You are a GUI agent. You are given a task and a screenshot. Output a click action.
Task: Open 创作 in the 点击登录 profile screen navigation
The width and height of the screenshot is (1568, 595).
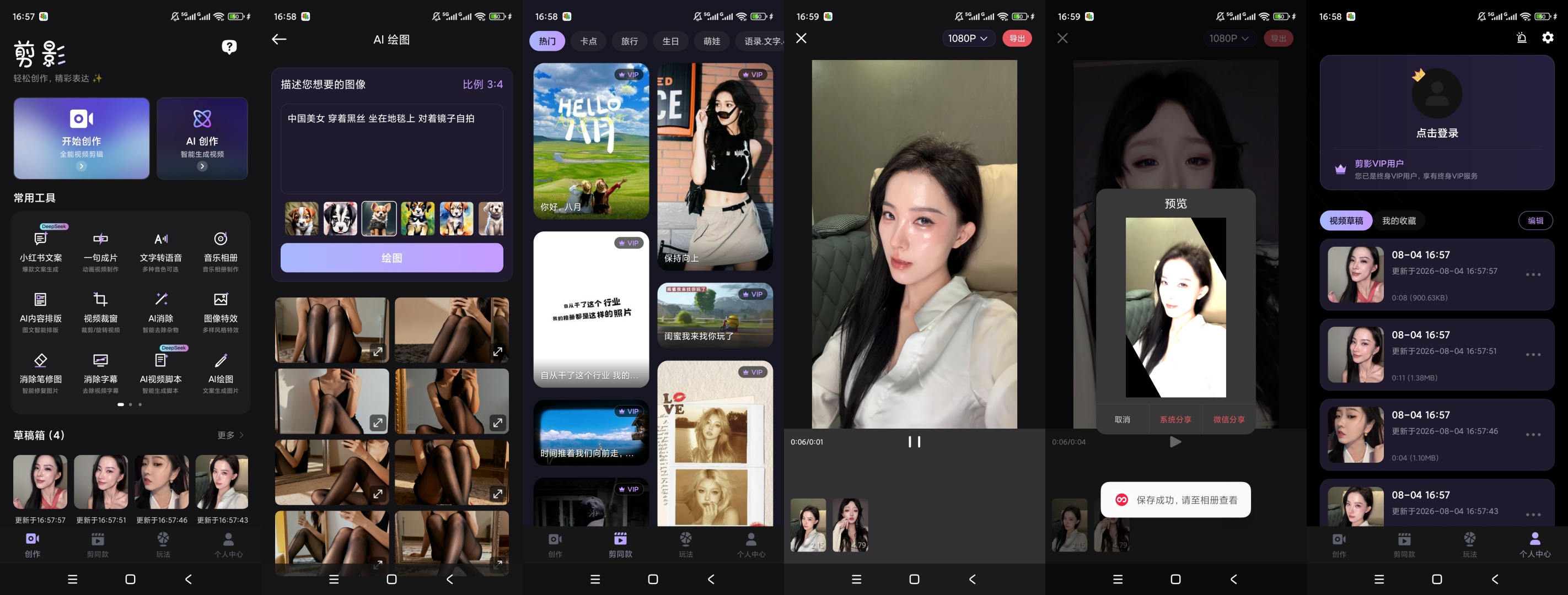[x=1339, y=545]
